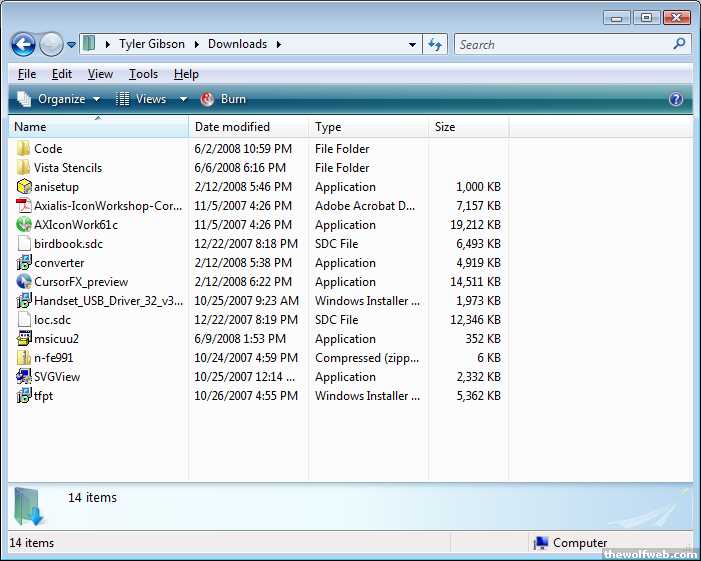Select the CursorFX_preview application icon

coord(24,282)
